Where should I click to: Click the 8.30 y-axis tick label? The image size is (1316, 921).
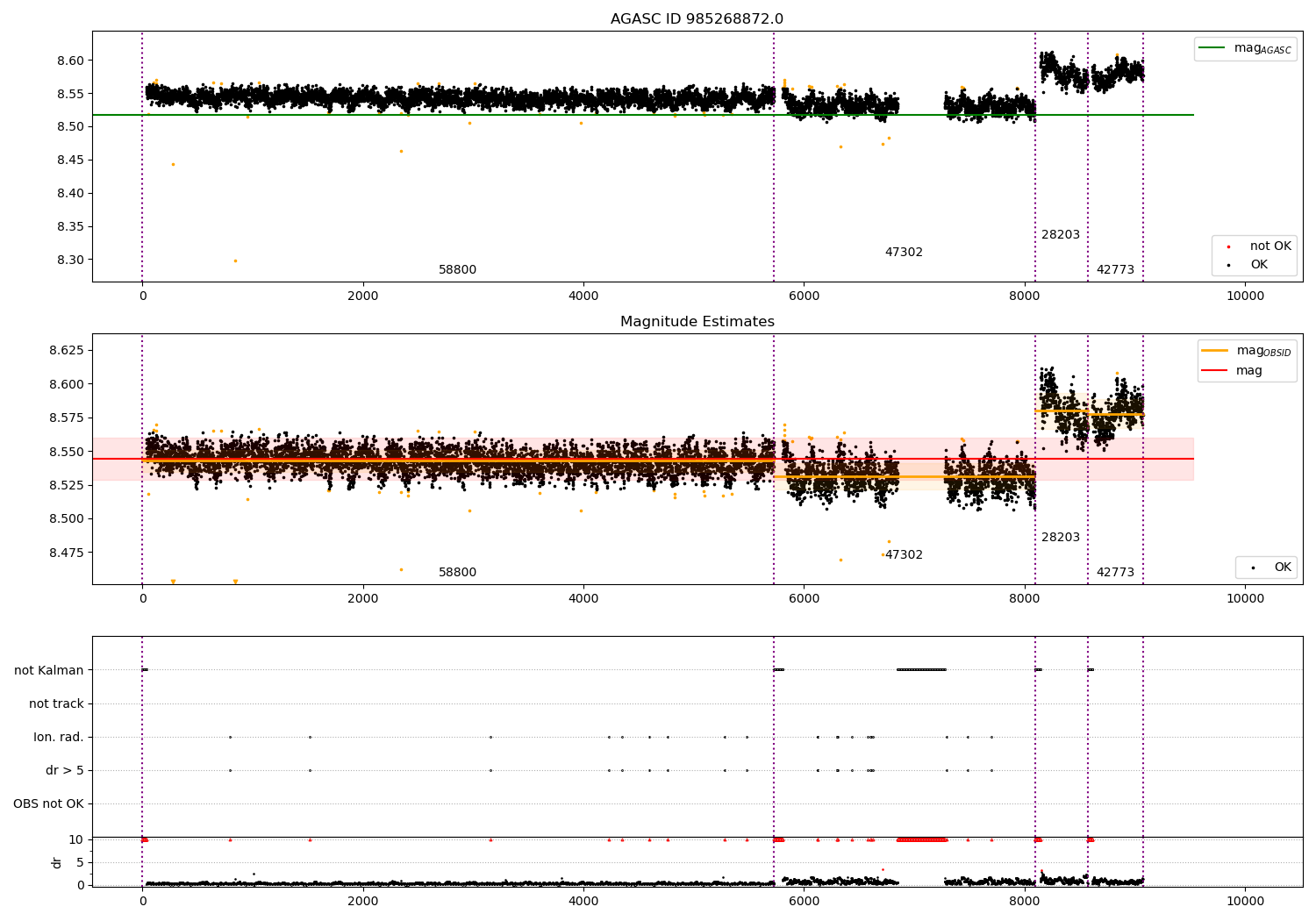click(x=69, y=260)
